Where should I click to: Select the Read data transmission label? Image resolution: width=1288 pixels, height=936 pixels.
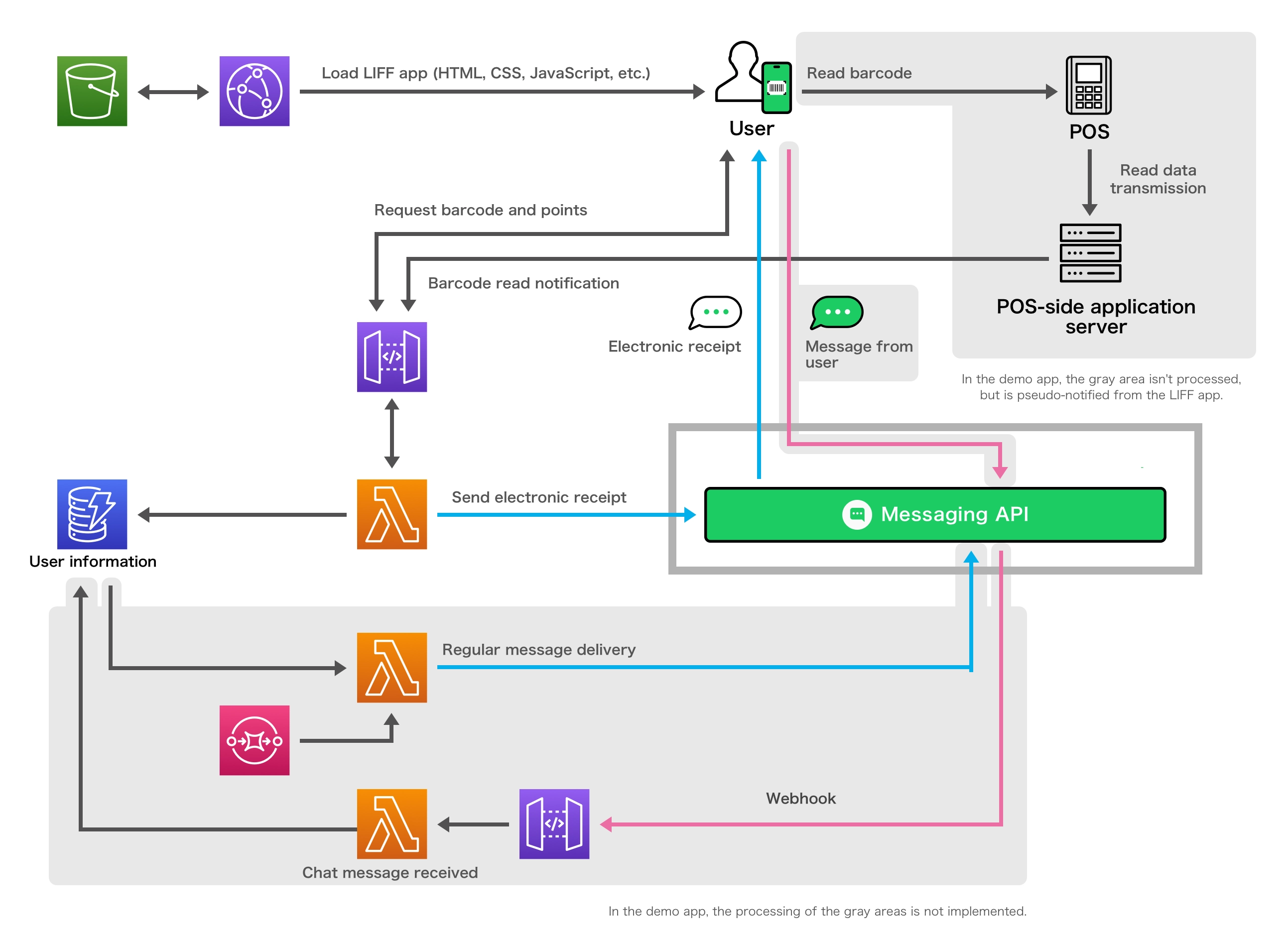coord(1158,179)
